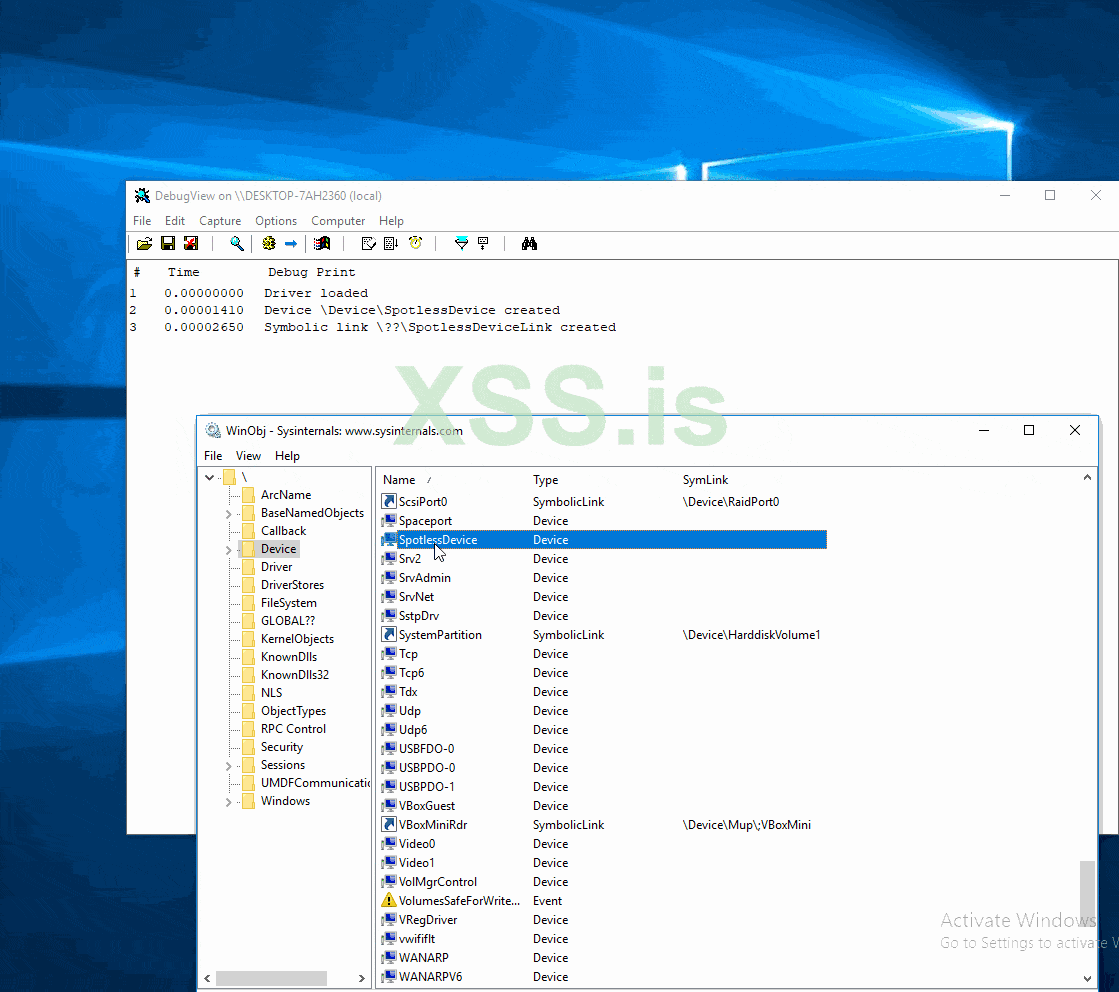The image size is (1119, 992).
Task: Open the Computer menu in DebugView
Action: point(338,221)
